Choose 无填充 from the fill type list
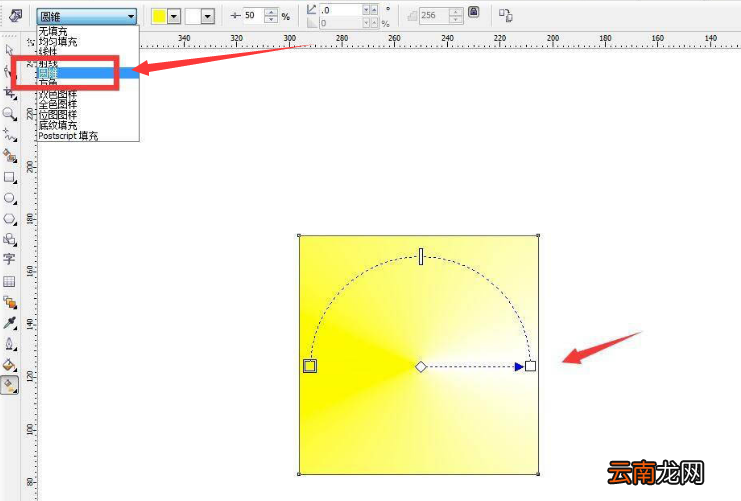Screen dimensions: 741x501 pyautogui.click(x=53, y=31)
